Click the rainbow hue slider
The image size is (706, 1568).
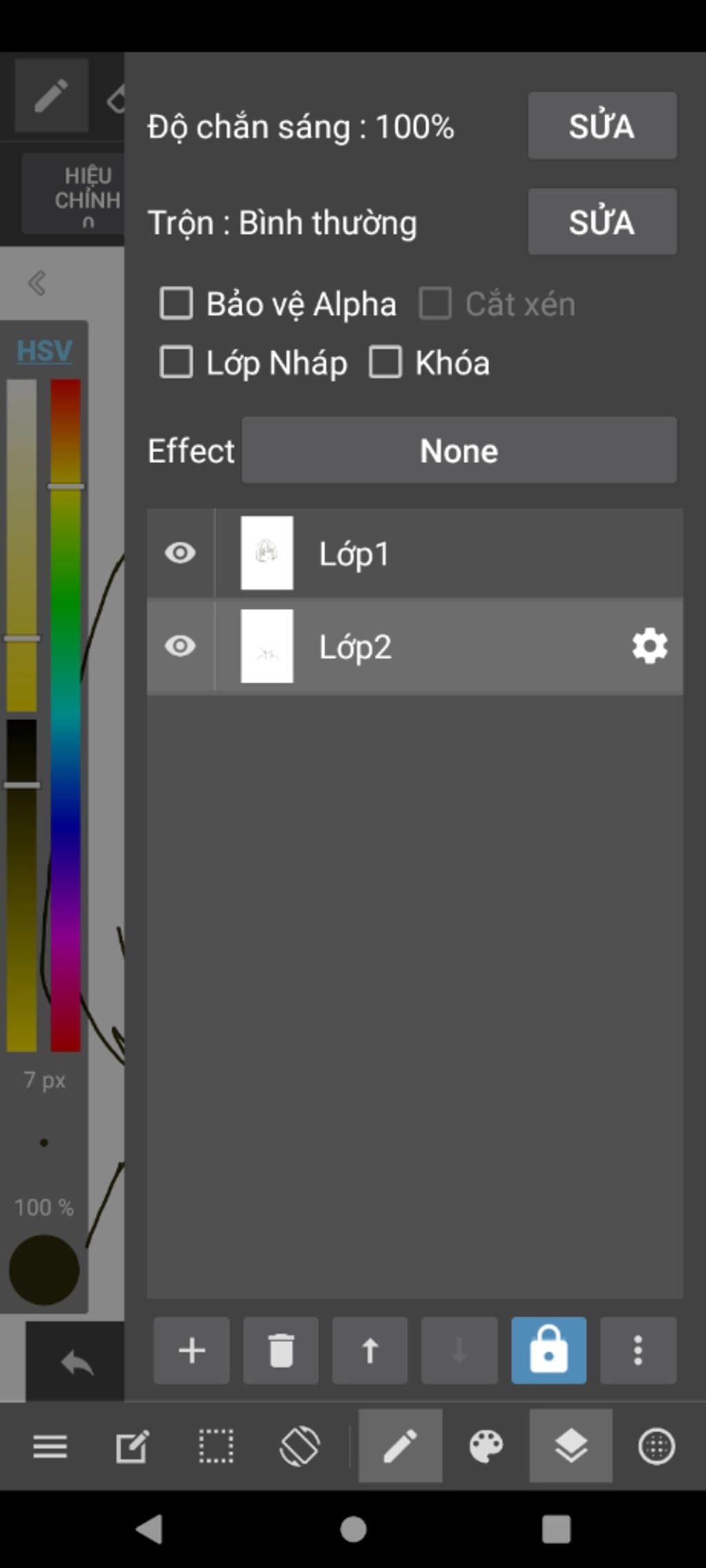pos(65,714)
